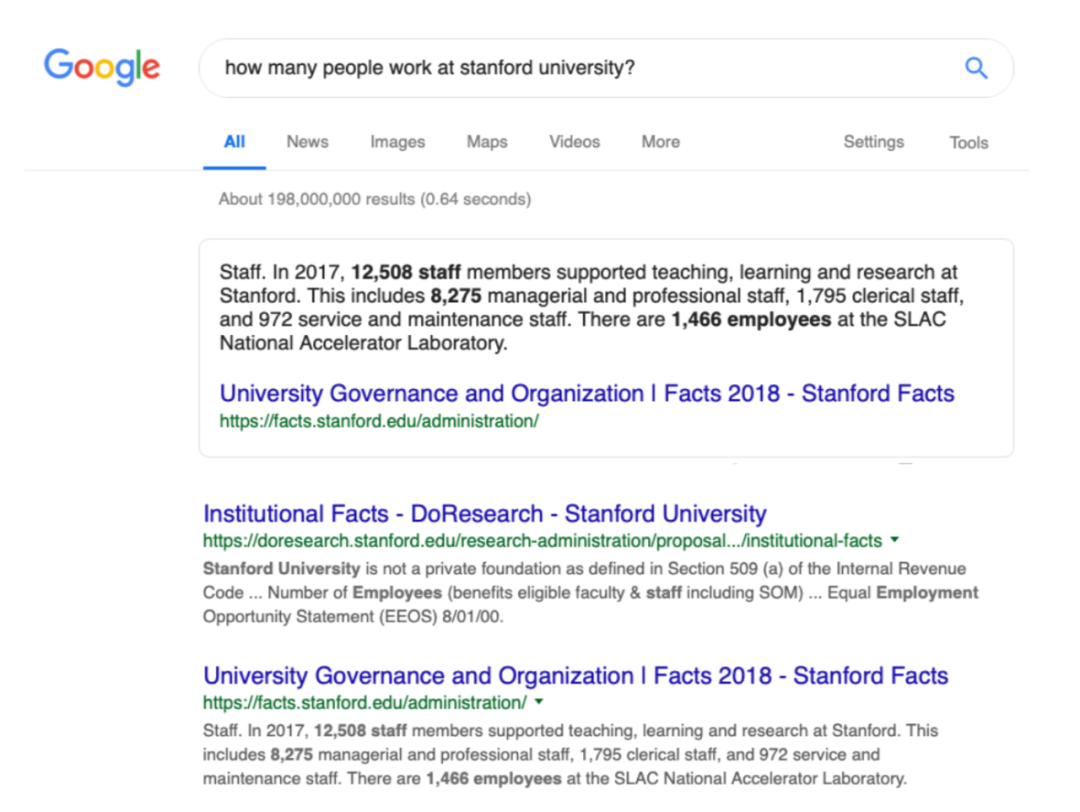Open Institutional Facts - DoResearch result
Screen dimensions: 1080x812
(484, 514)
